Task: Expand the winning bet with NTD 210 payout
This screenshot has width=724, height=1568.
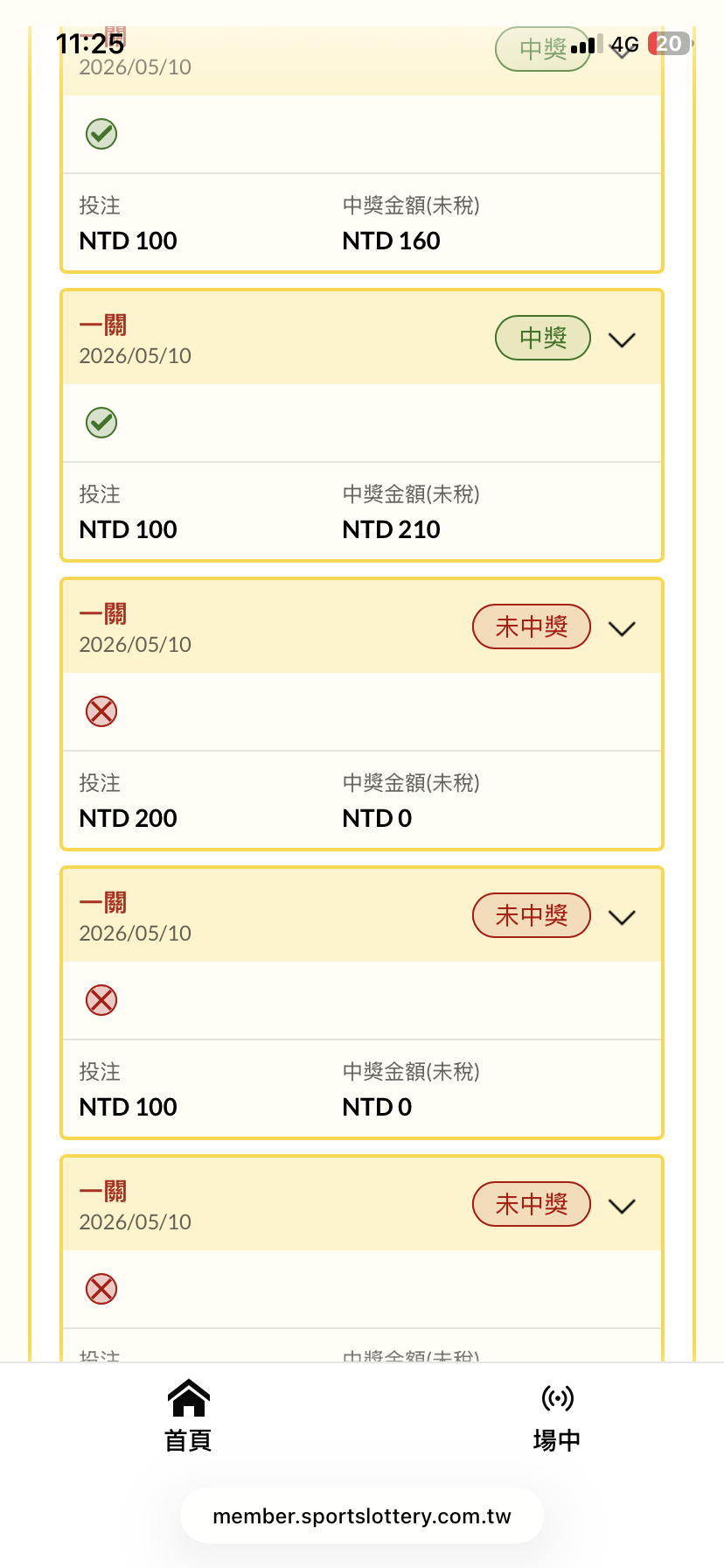Action: pyautogui.click(x=622, y=339)
